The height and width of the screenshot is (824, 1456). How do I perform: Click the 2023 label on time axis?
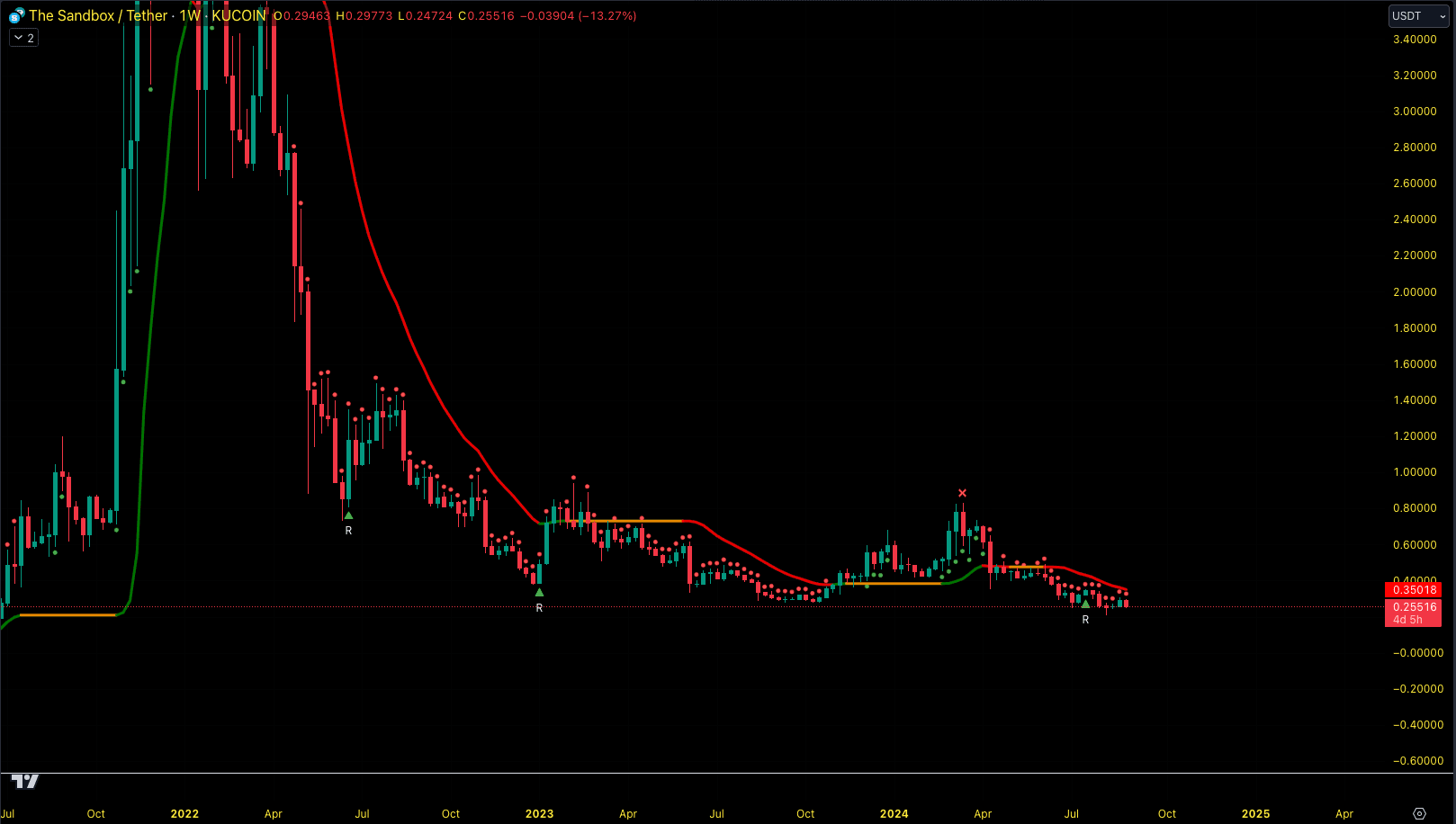pyautogui.click(x=539, y=813)
